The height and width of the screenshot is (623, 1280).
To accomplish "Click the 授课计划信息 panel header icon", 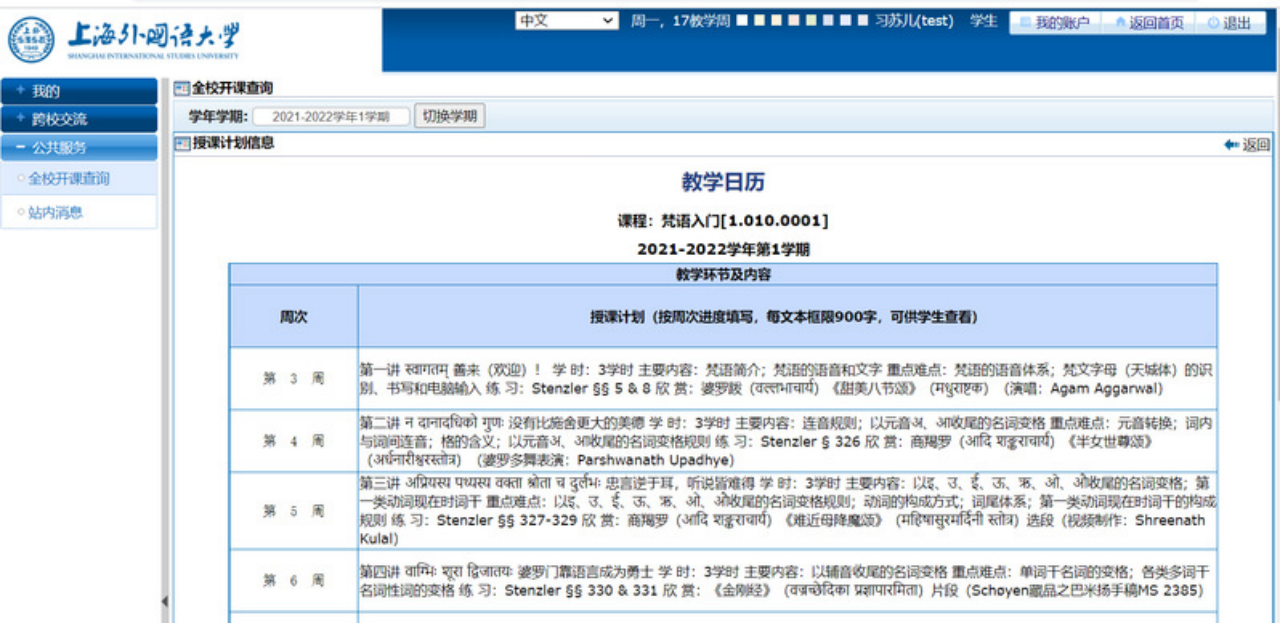I will click(x=182, y=144).
